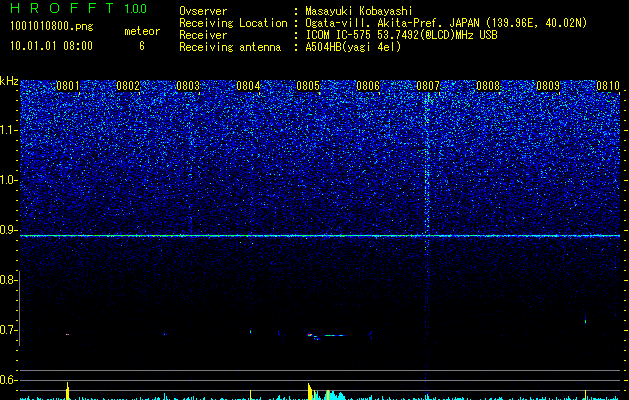
Task: Click the ICOM IC-575 receiver text
Action: coord(401,35)
